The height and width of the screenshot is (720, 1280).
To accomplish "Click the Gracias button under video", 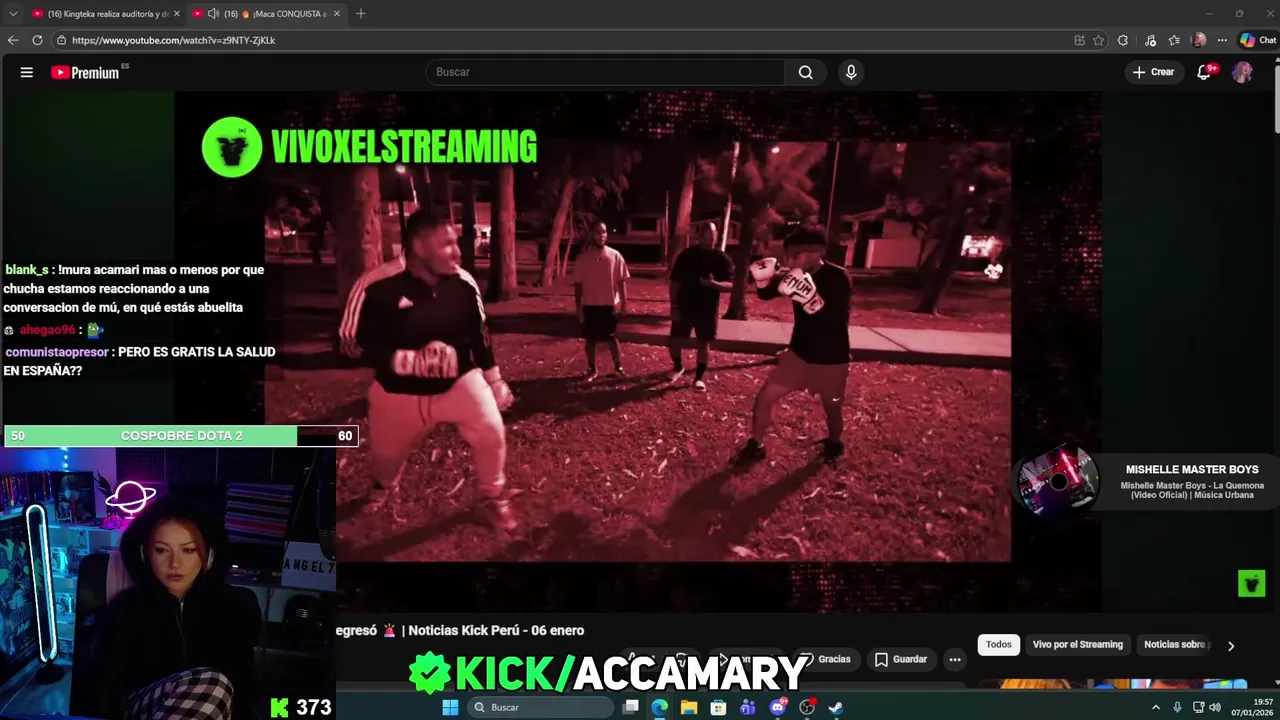I will pos(826,659).
